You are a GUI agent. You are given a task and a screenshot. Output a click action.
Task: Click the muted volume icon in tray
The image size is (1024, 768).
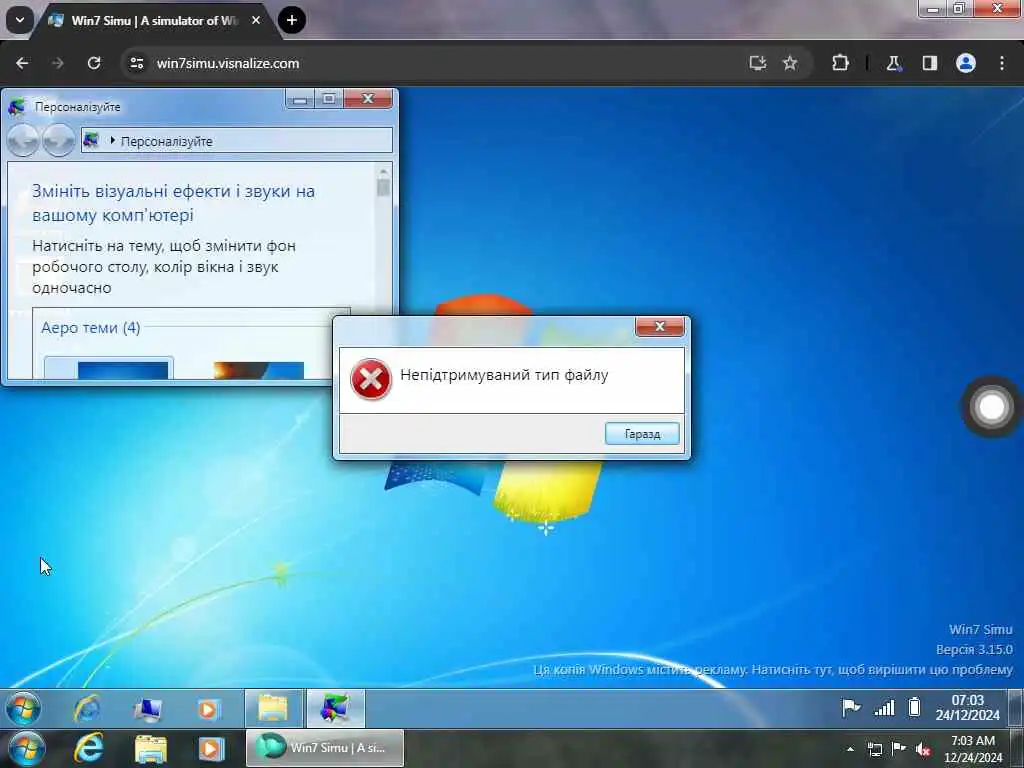click(x=923, y=749)
